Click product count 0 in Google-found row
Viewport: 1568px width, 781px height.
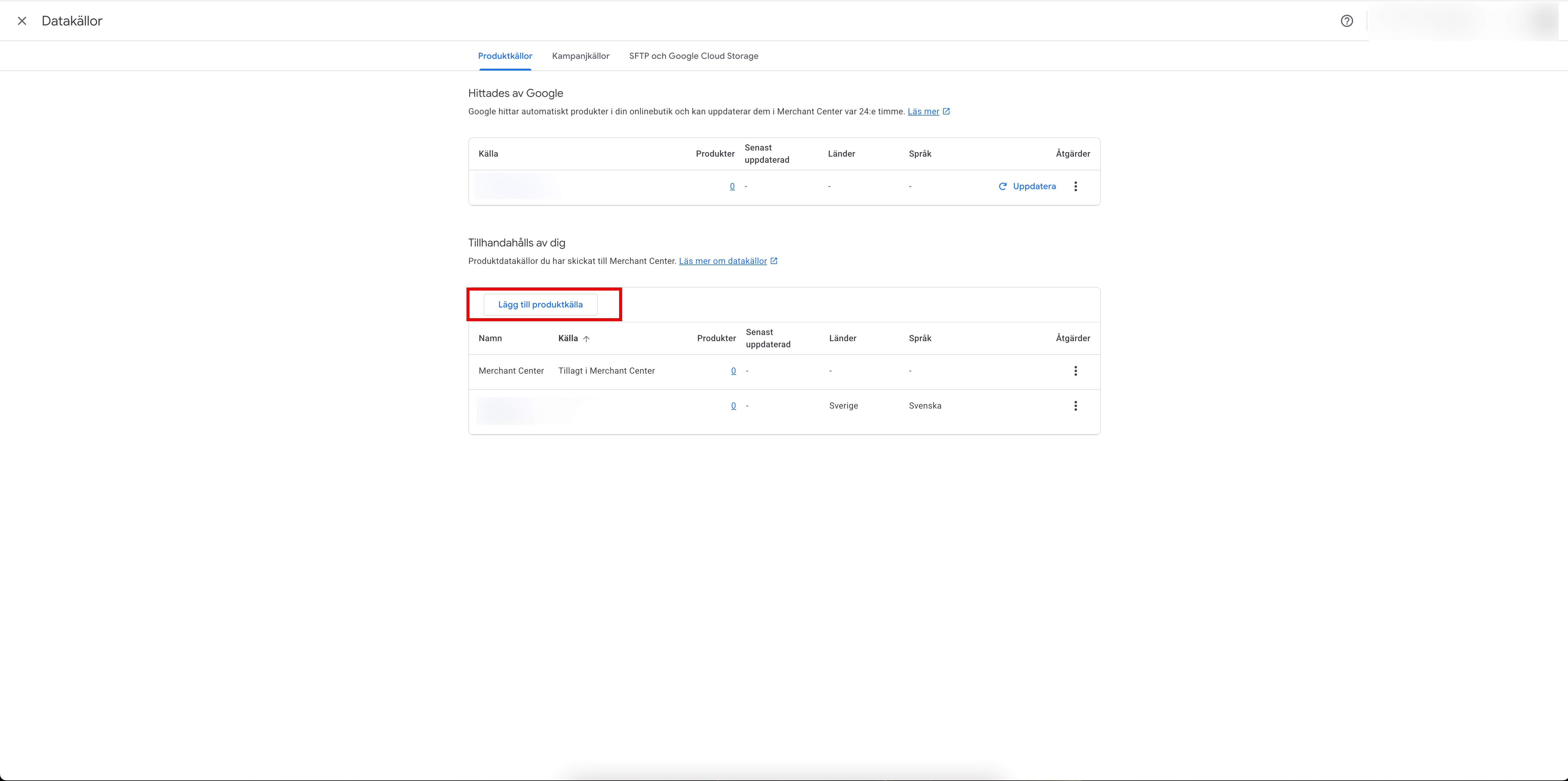732,186
